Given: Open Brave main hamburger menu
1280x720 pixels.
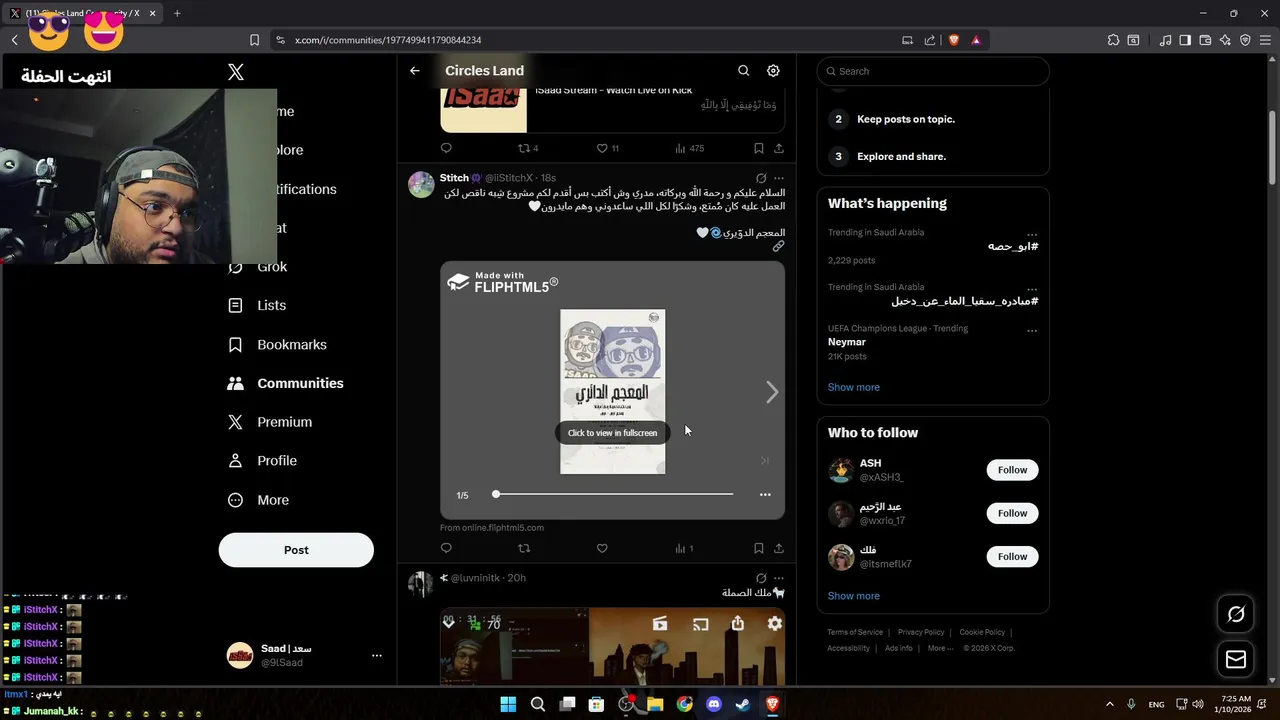Looking at the screenshot, I should [x=1265, y=40].
